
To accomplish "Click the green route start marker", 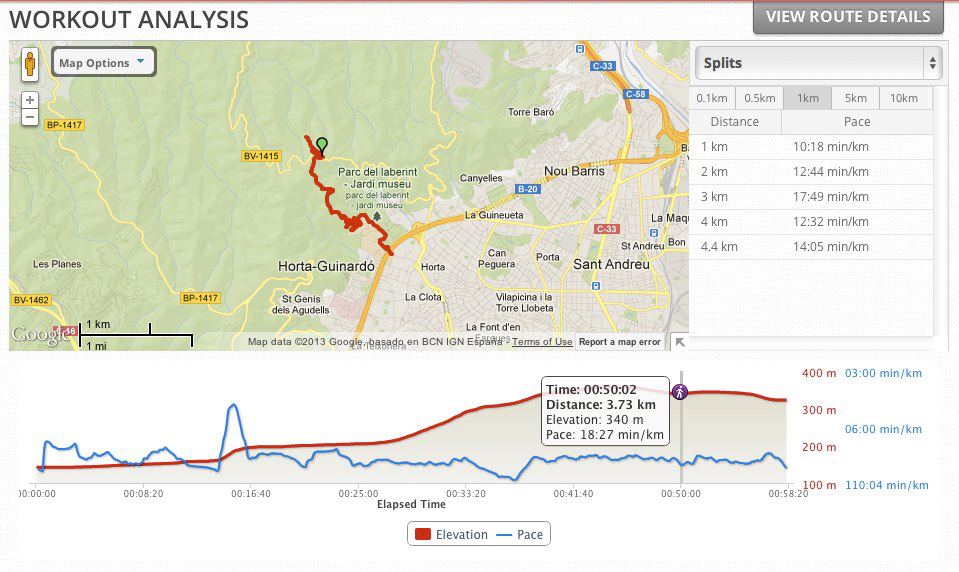I will [x=321, y=146].
